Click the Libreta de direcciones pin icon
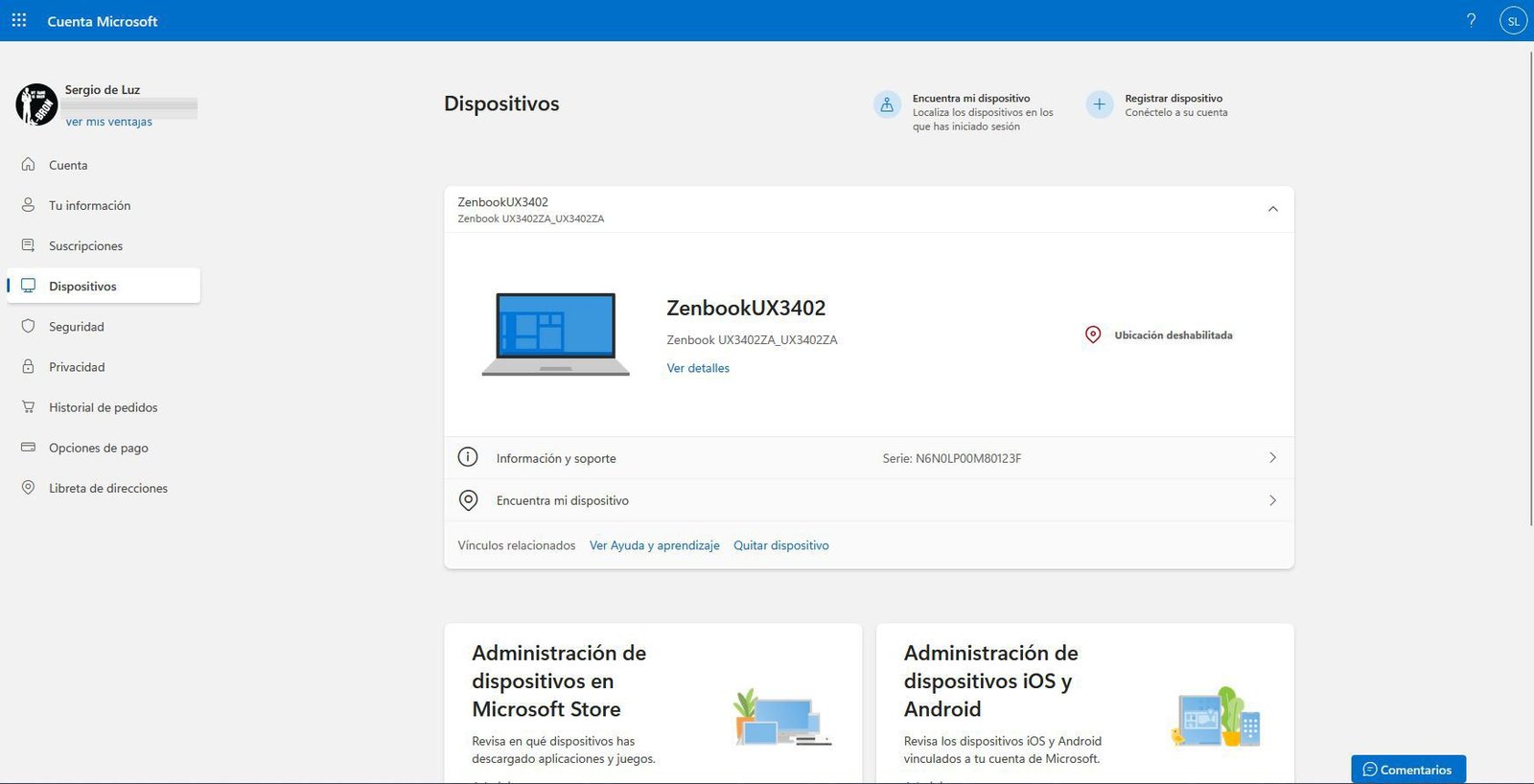The image size is (1534, 784). [x=29, y=487]
